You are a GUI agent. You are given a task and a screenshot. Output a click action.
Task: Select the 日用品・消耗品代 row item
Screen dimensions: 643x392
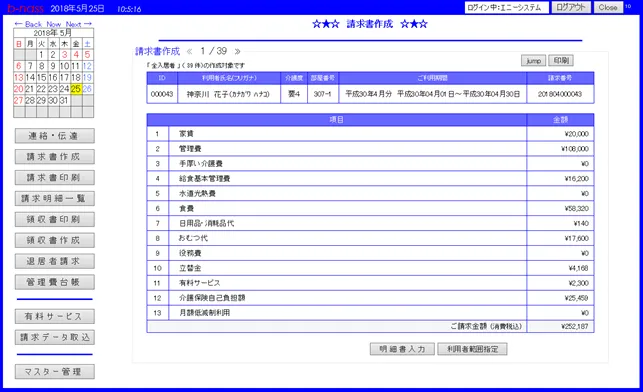pos(348,223)
